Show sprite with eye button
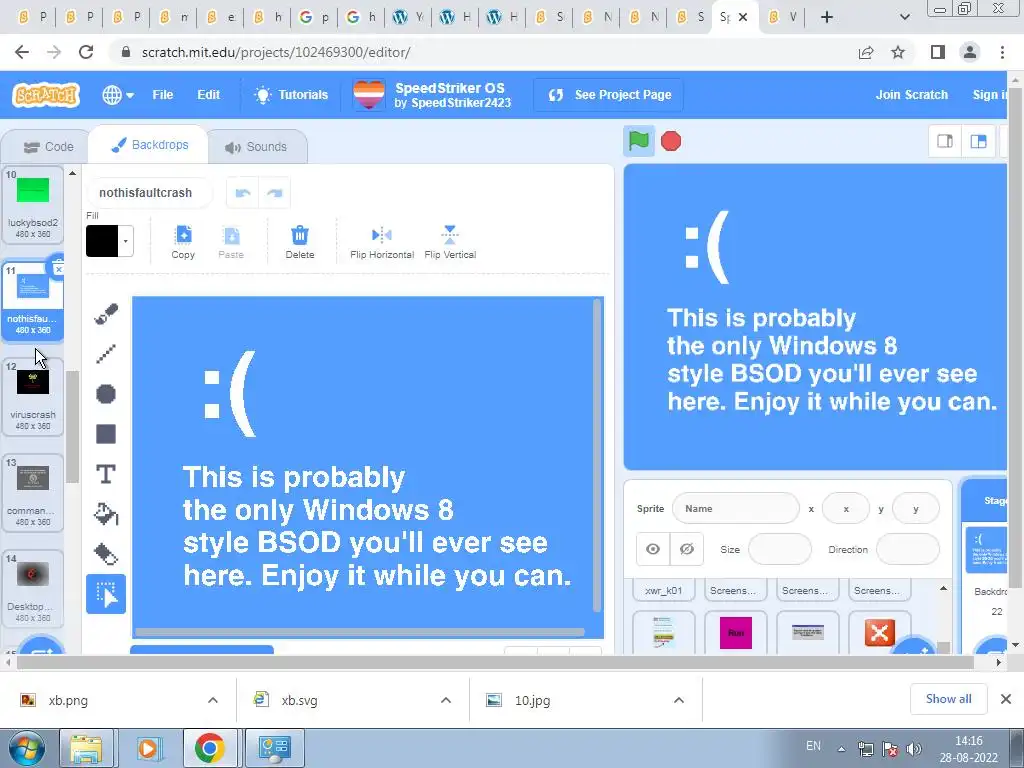 pos(653,549)
